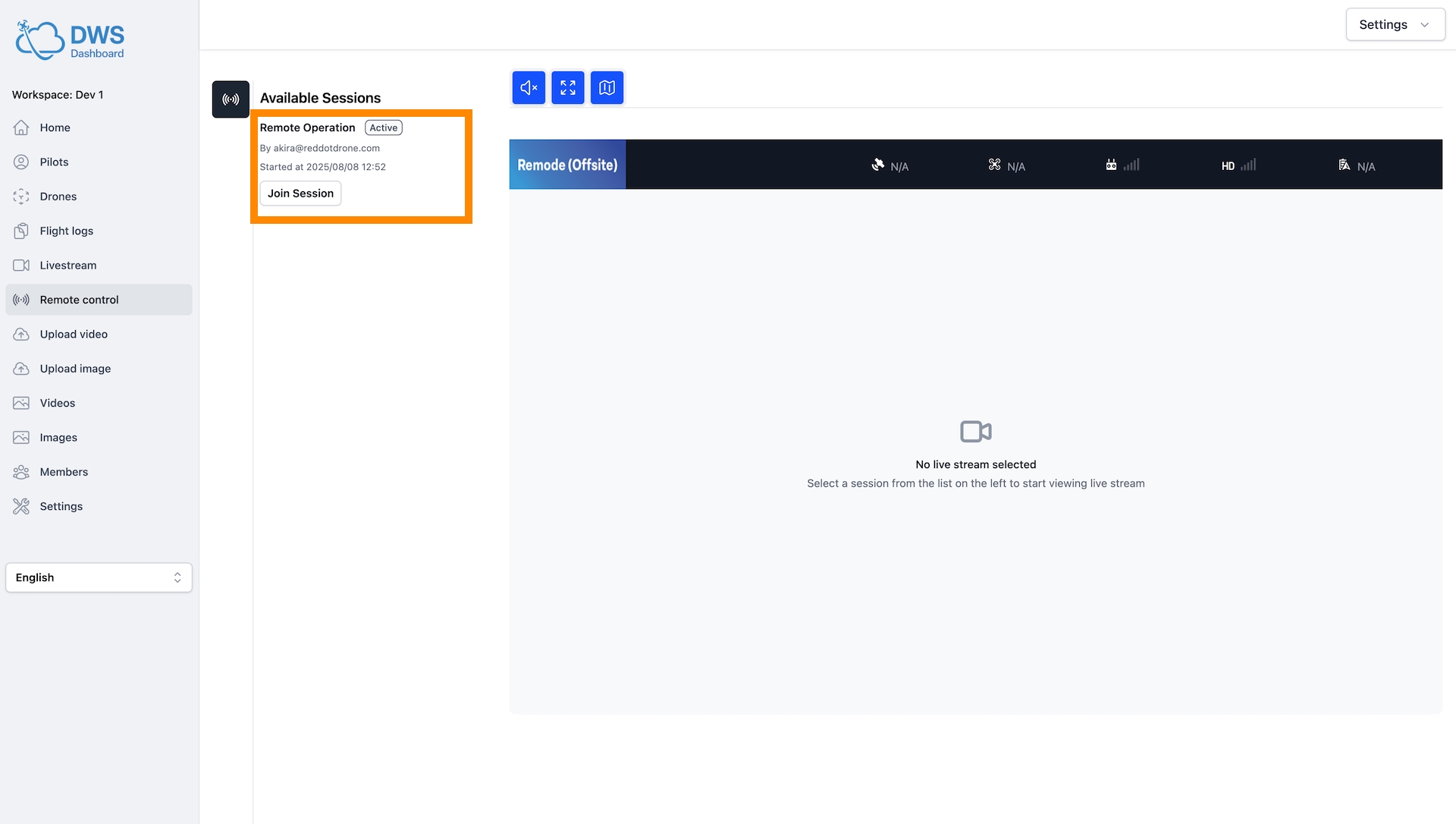Go to the Livestream page
Screen dimensions: 1456x824
(68, 265)
